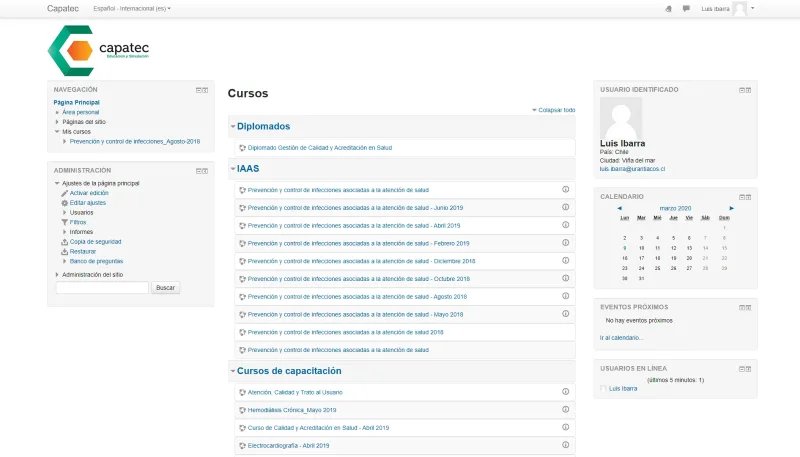Viewport: 800px width, 457px height.
Task: Expand Usuarios in administration tree
Action: pyautogui.click(x=65, y=213)
